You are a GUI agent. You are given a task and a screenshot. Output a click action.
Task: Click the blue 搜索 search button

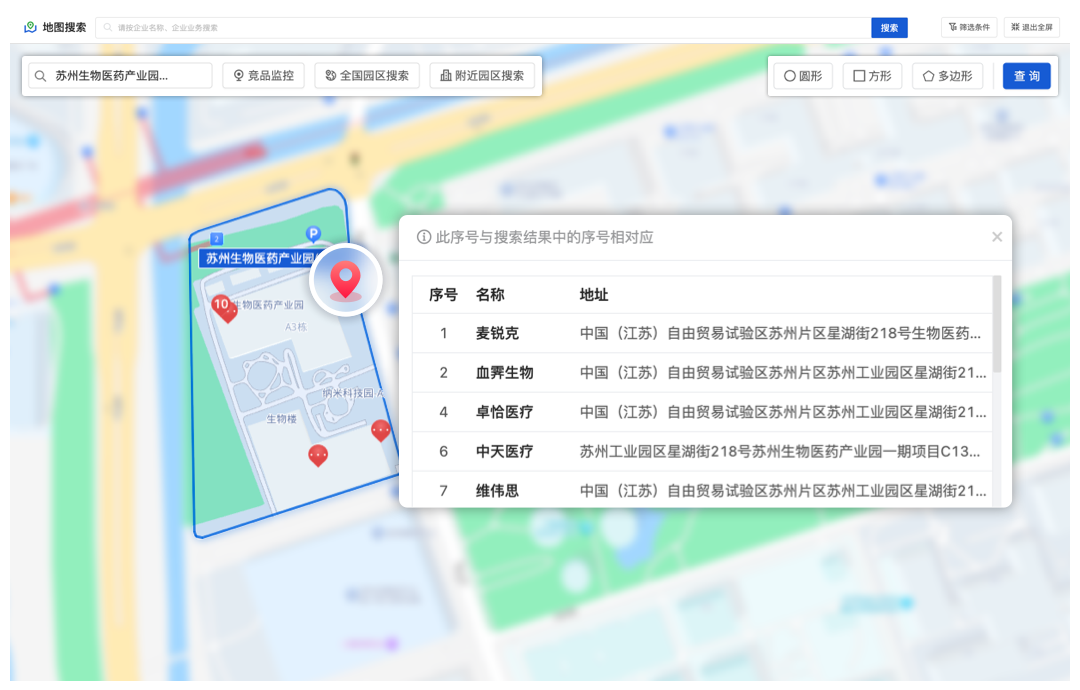point(889,27)
